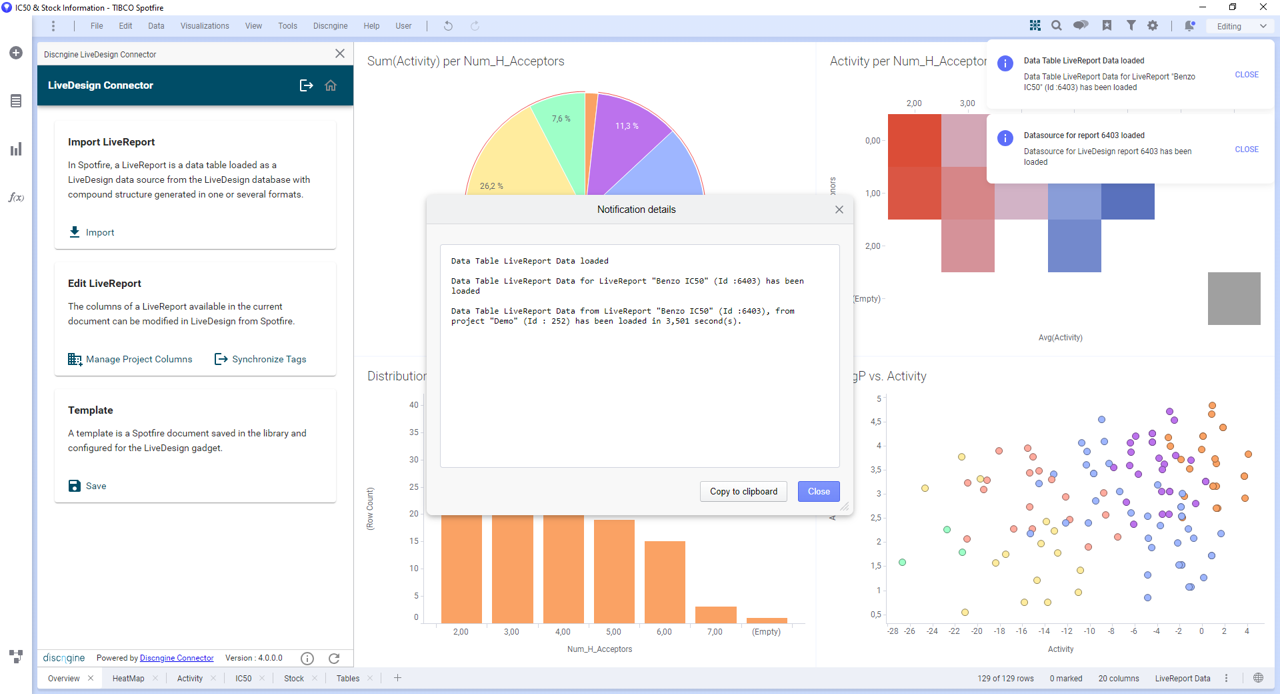This screenshot has height=694, width=1280.
Task: Open the data canvas icon at sidebar bottom
Action: coord(16,657)
